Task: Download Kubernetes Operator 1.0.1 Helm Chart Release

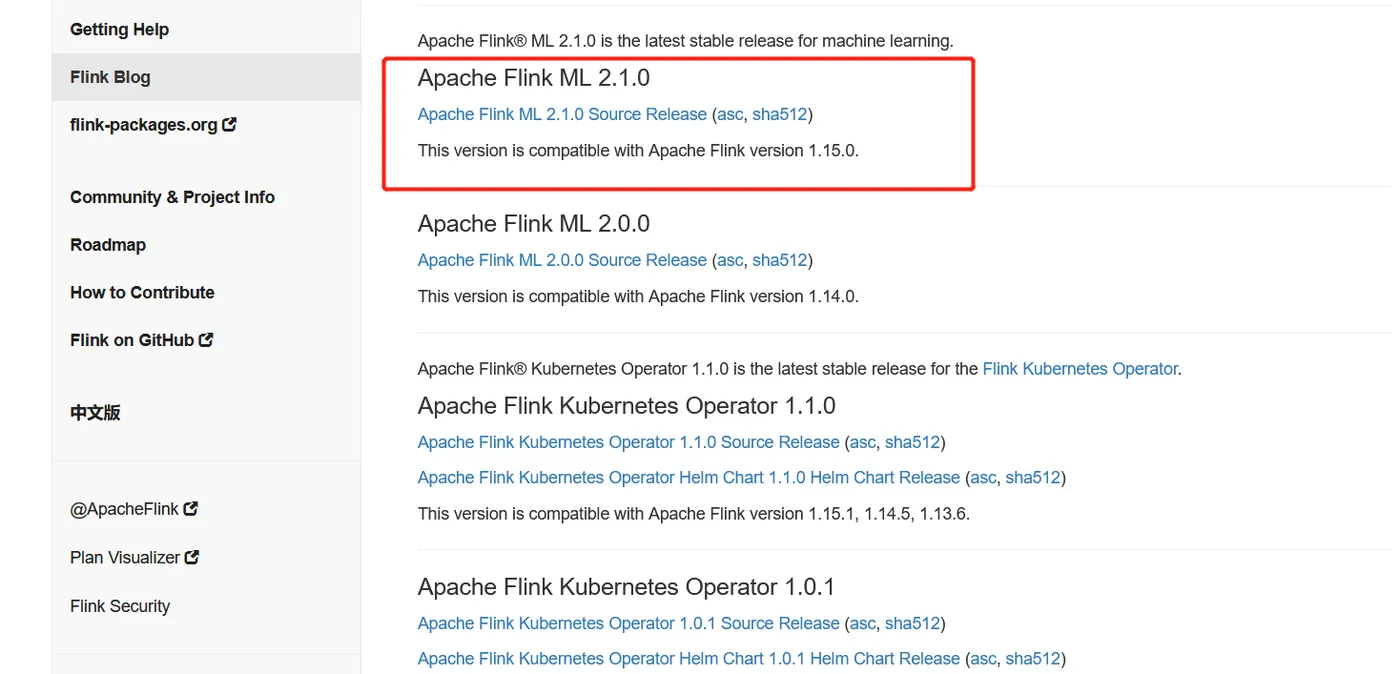Action: click(x=688, y=658)
